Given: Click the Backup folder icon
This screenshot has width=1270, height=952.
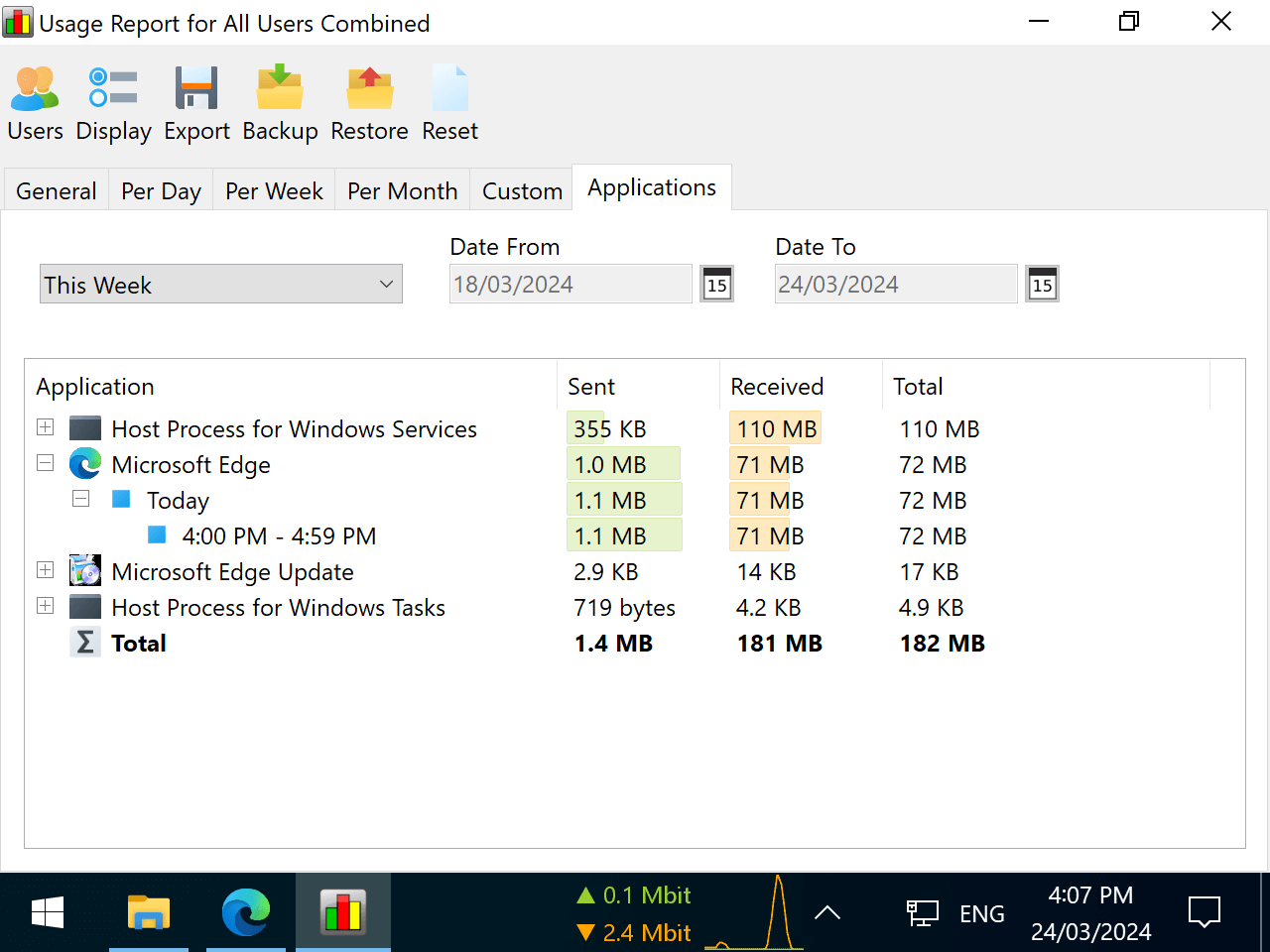Looking at the screenshot, I should [x=280, y=87].
